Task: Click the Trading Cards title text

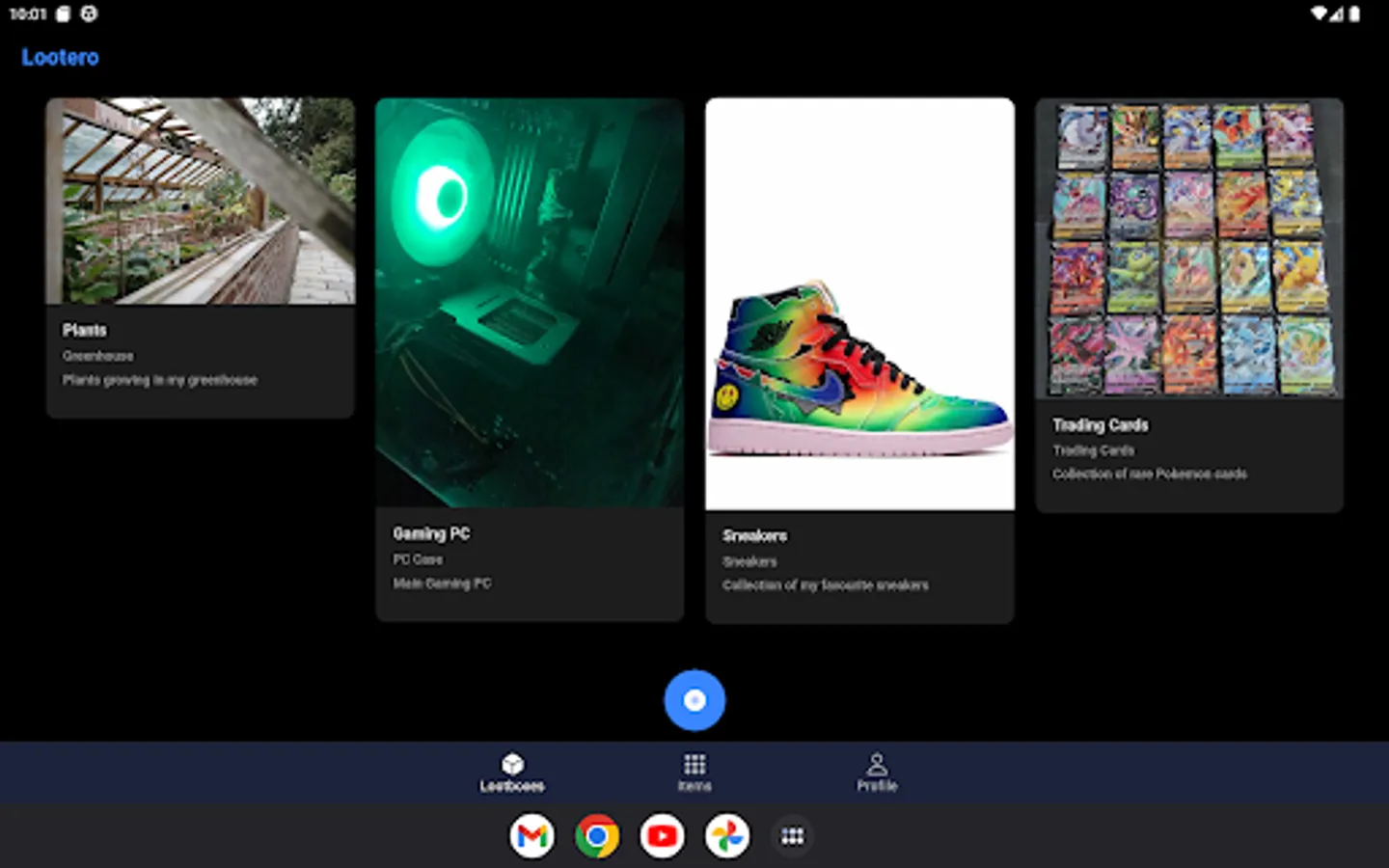Action: tap(1100, 425)
